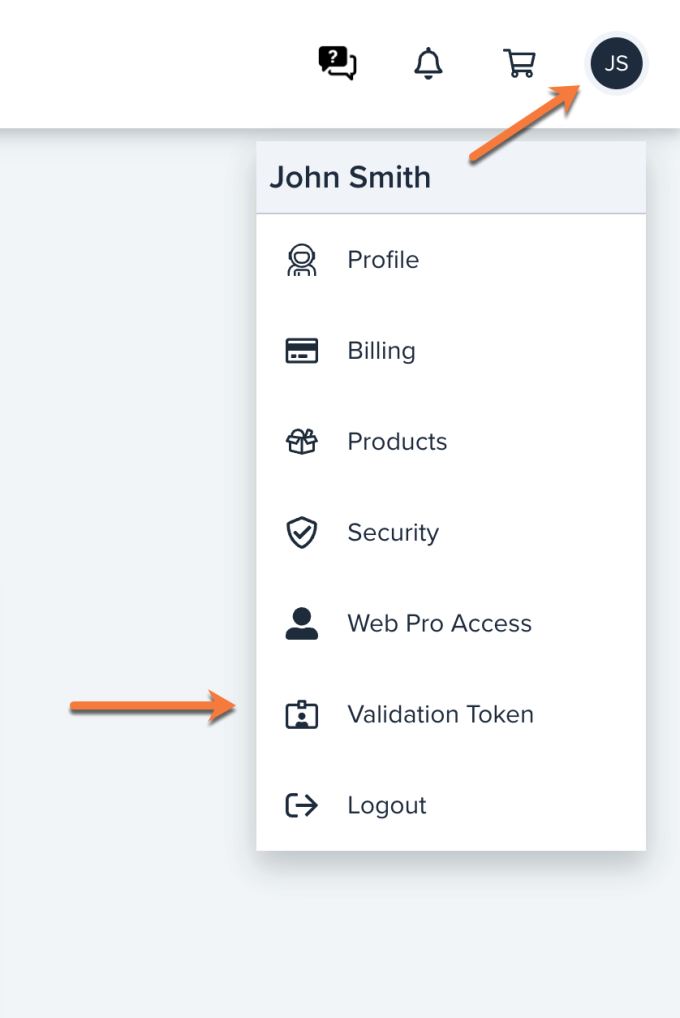
Task: Click the account avatar to close the menu
Action: coord(617,62)
